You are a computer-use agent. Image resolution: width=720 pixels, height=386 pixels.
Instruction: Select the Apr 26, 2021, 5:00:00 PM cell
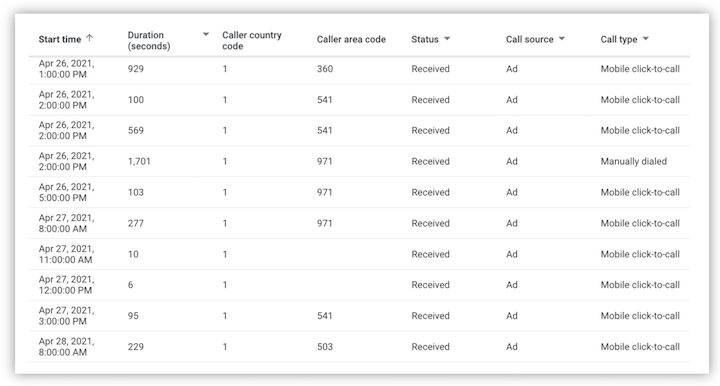click(67, 192)
